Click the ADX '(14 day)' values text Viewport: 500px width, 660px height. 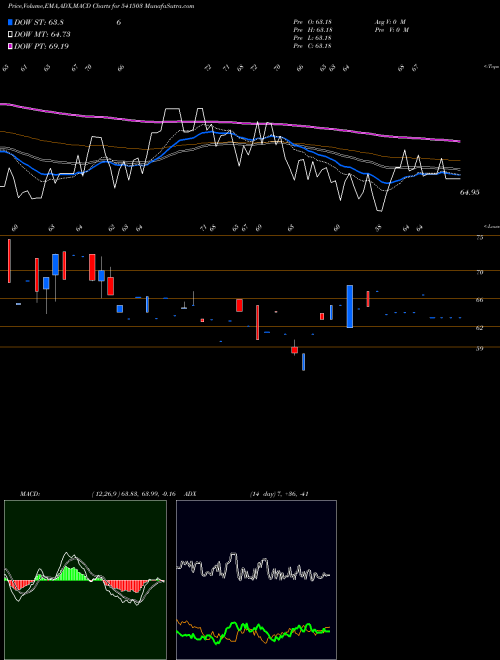point(279,494)
